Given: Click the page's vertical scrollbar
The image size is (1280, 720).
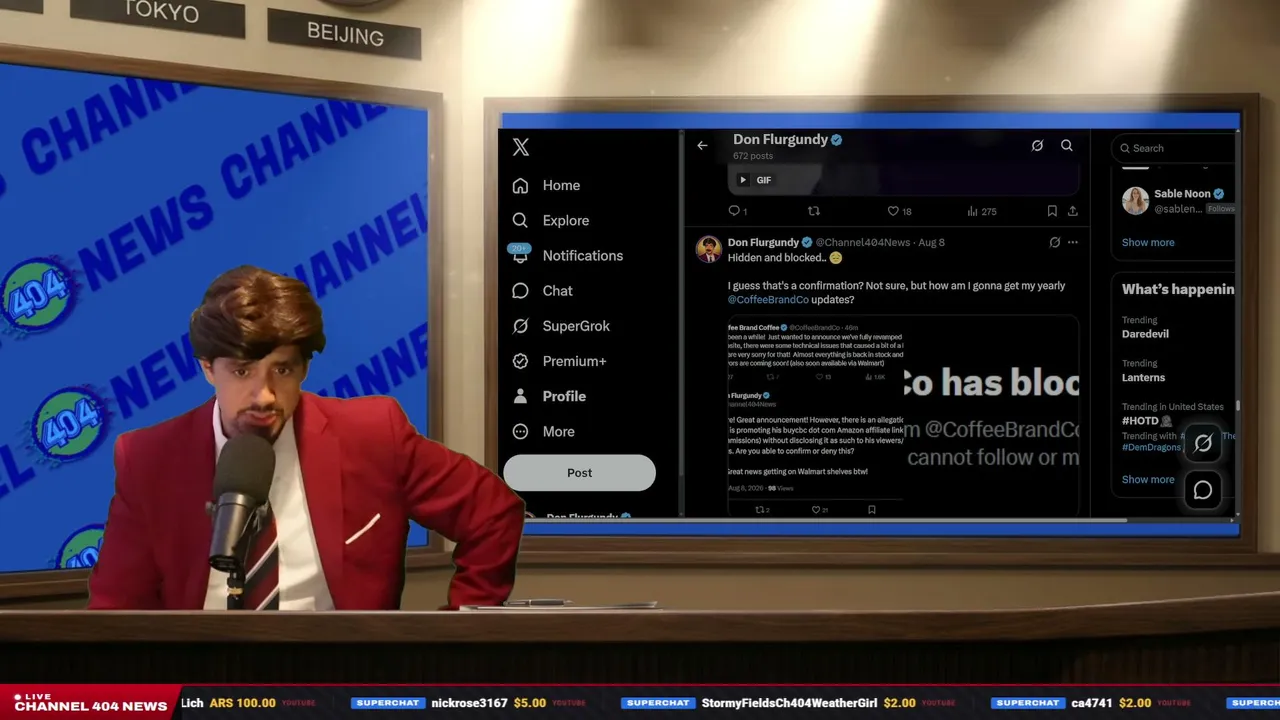Looking at the screenshot, I should 1238,405.
